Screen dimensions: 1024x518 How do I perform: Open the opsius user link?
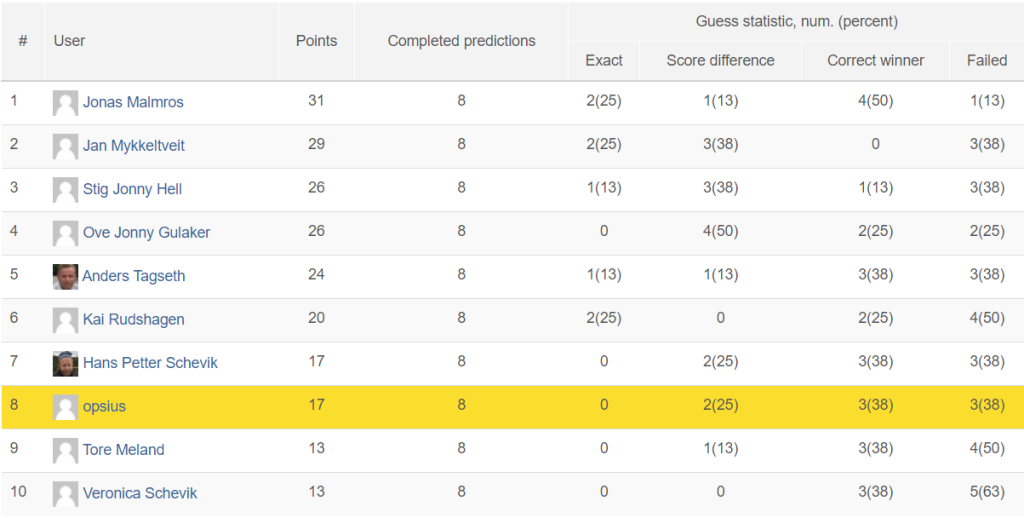pyautogui.click(x=104, y=407)
